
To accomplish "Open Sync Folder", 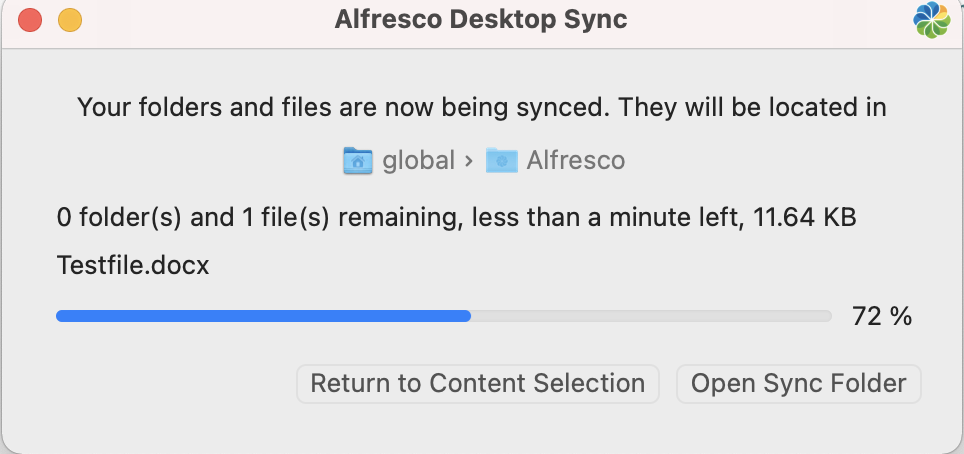I will [x=798, y=383].
